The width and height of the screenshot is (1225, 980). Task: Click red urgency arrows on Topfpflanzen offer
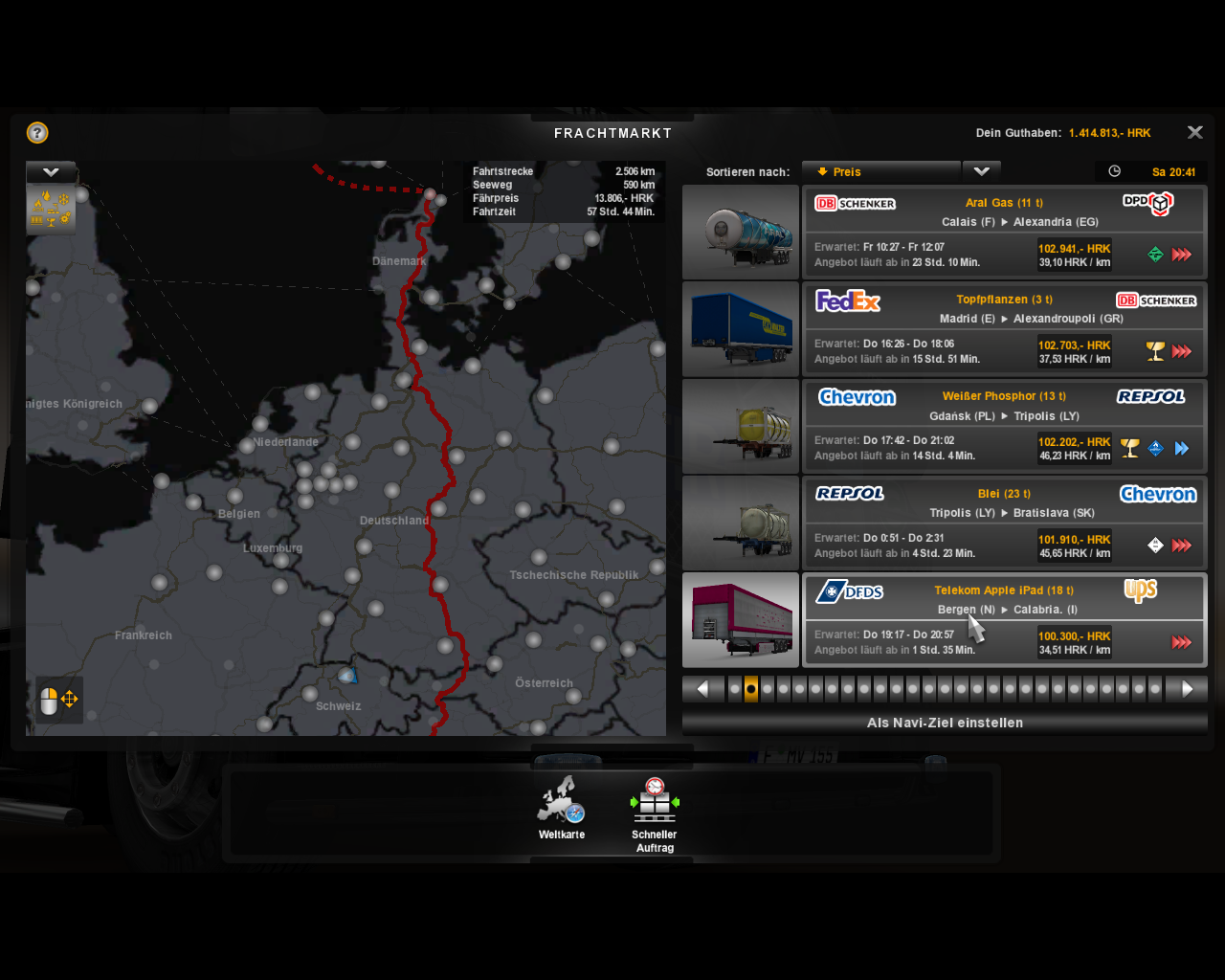pos(1182,351)
